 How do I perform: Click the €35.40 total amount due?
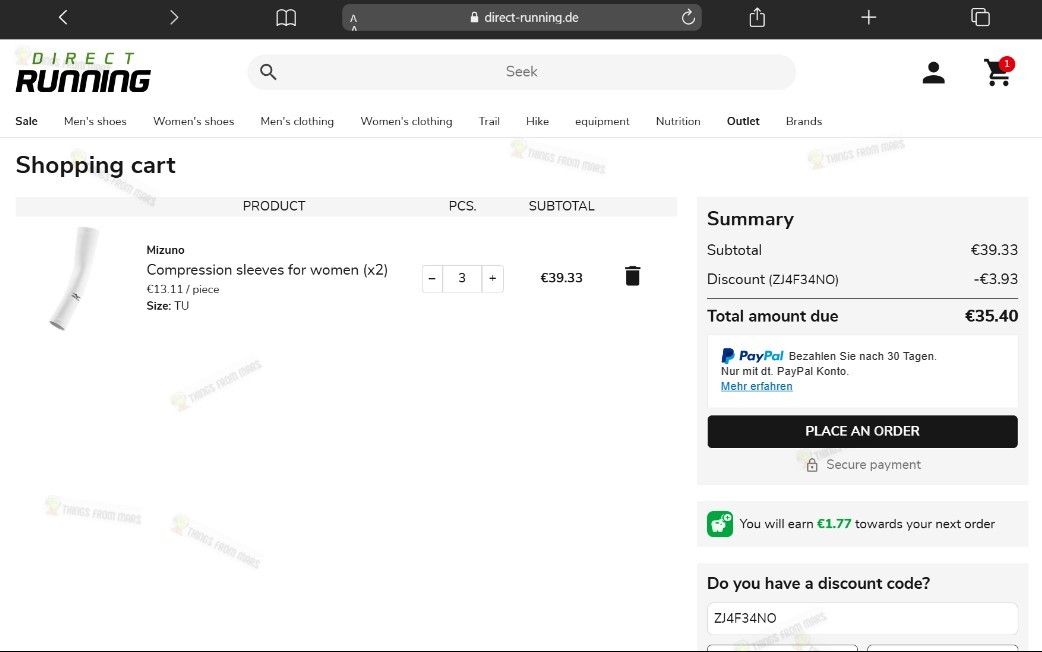(991, 316)
